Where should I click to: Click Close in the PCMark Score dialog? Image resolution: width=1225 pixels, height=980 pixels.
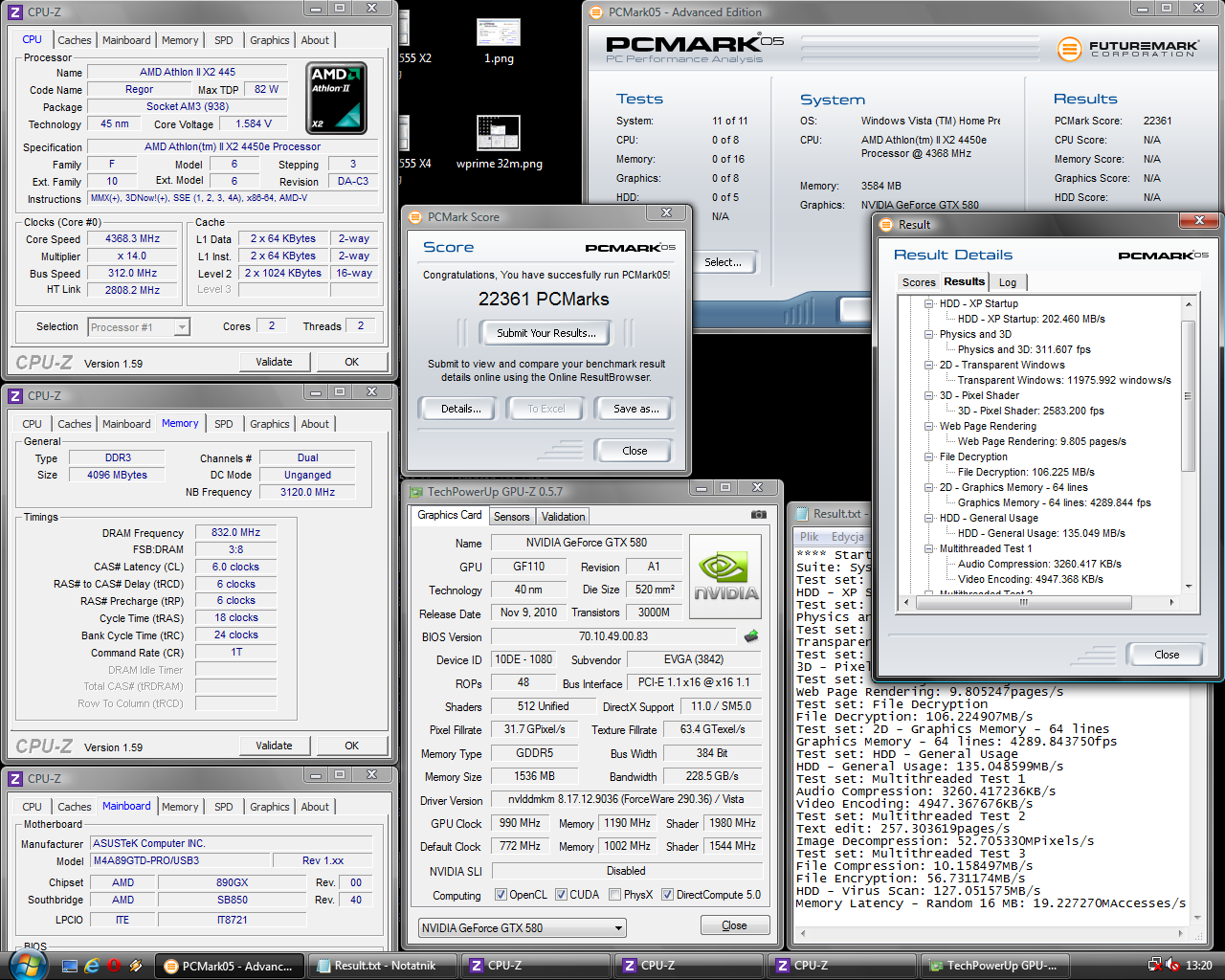pyautogui.click(x=635, y=451)
